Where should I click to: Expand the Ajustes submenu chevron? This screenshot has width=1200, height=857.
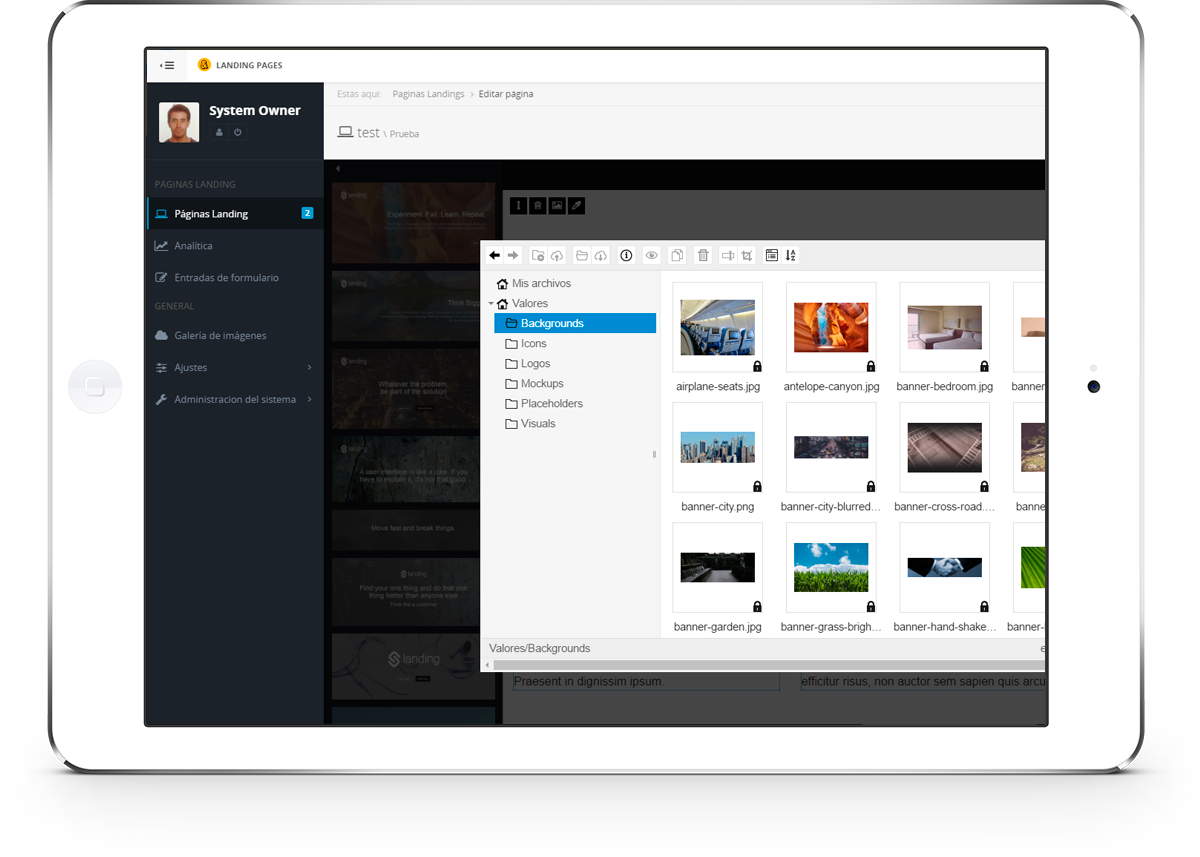(x=309, y=367)
